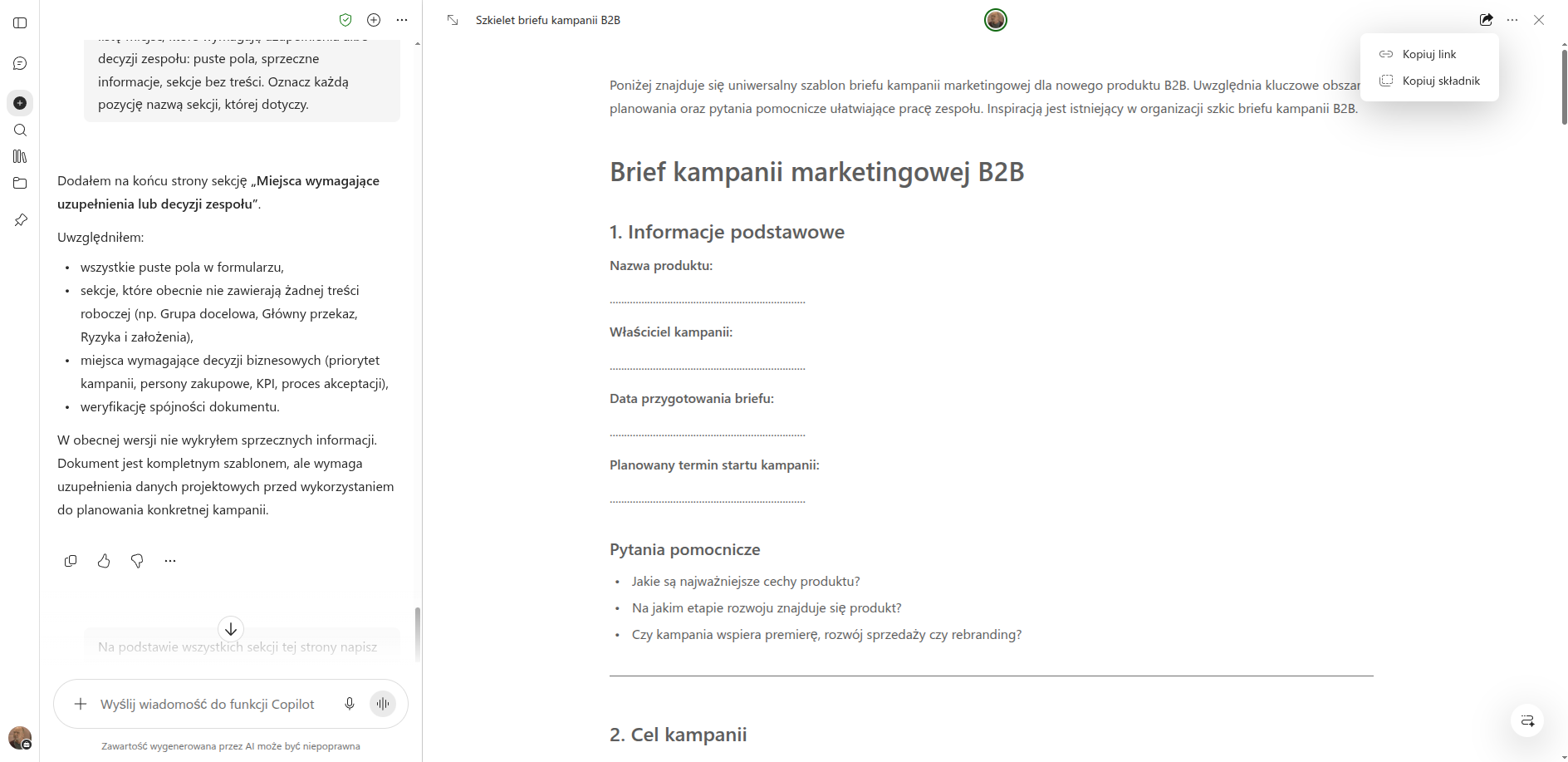1568x762 pixels.
Task: Click the microphone dictation icon
Action: click(x=350, y=704)
